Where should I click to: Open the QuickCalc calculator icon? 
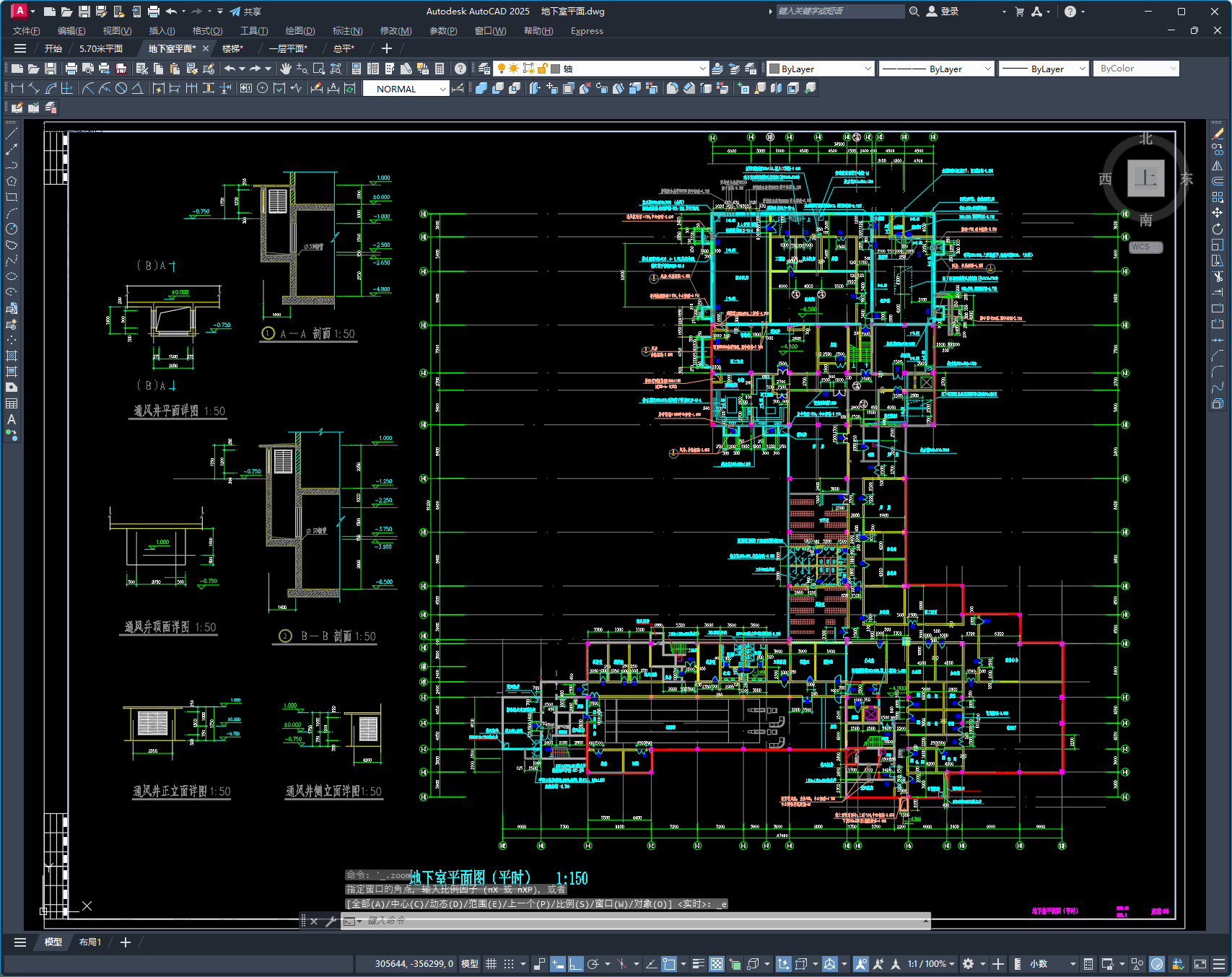[x=440, y=69]
